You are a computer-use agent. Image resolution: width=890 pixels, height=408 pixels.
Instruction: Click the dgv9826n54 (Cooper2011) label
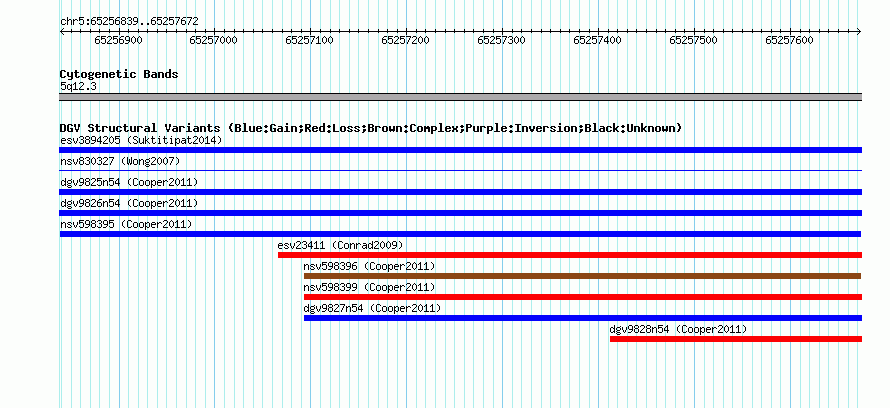click(x=129, y=203)
